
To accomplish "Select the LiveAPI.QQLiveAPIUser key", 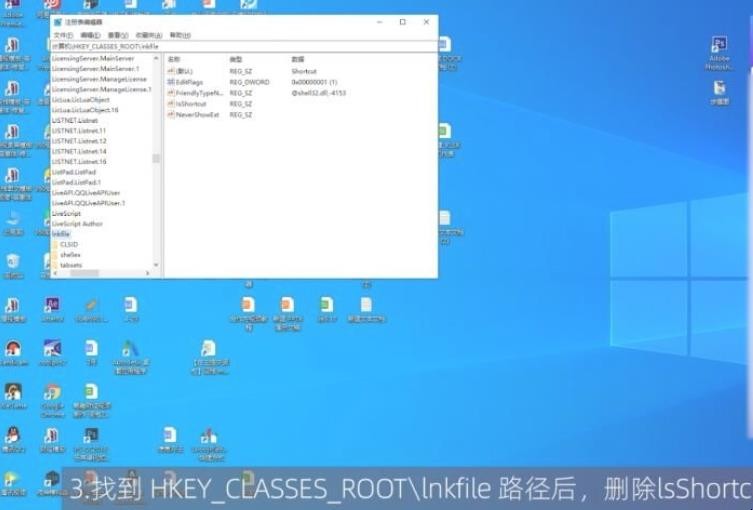I will [x=86, y=193].
